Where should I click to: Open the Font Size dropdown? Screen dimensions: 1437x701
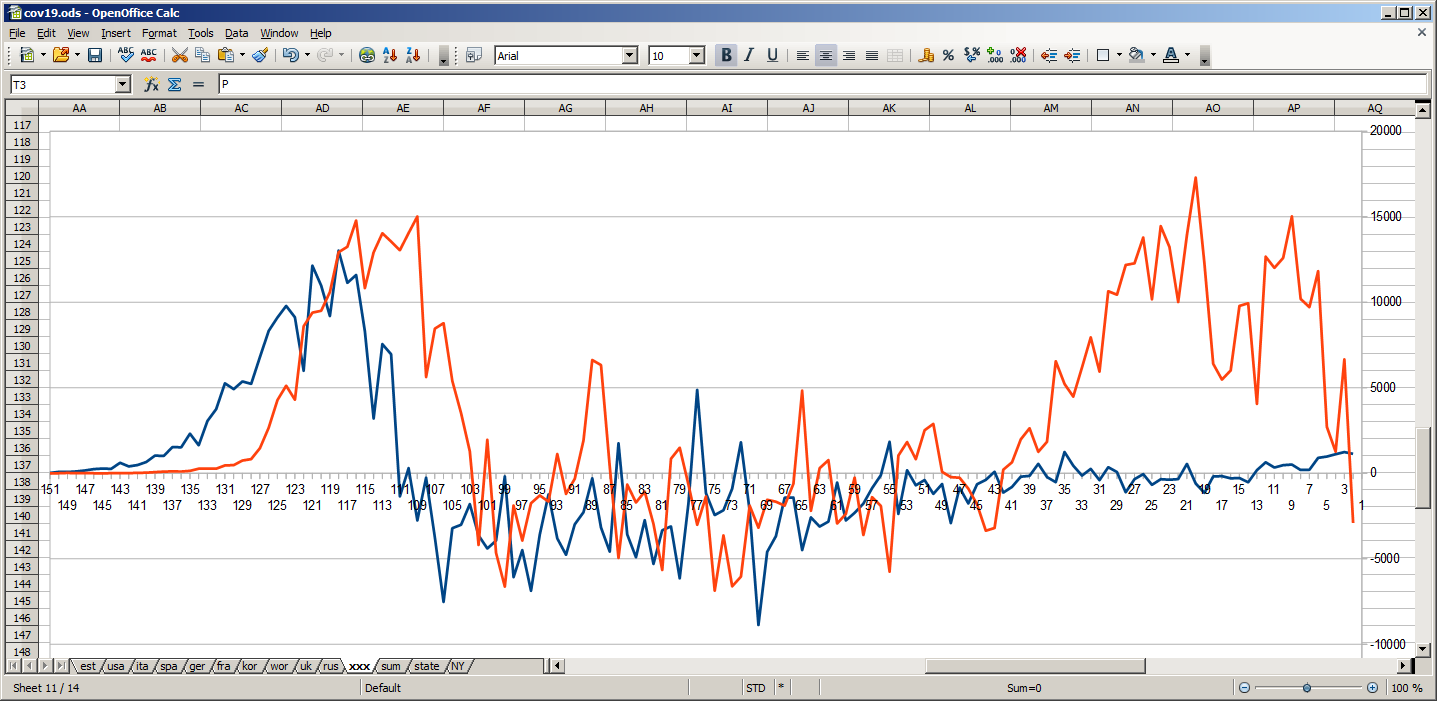697,56
